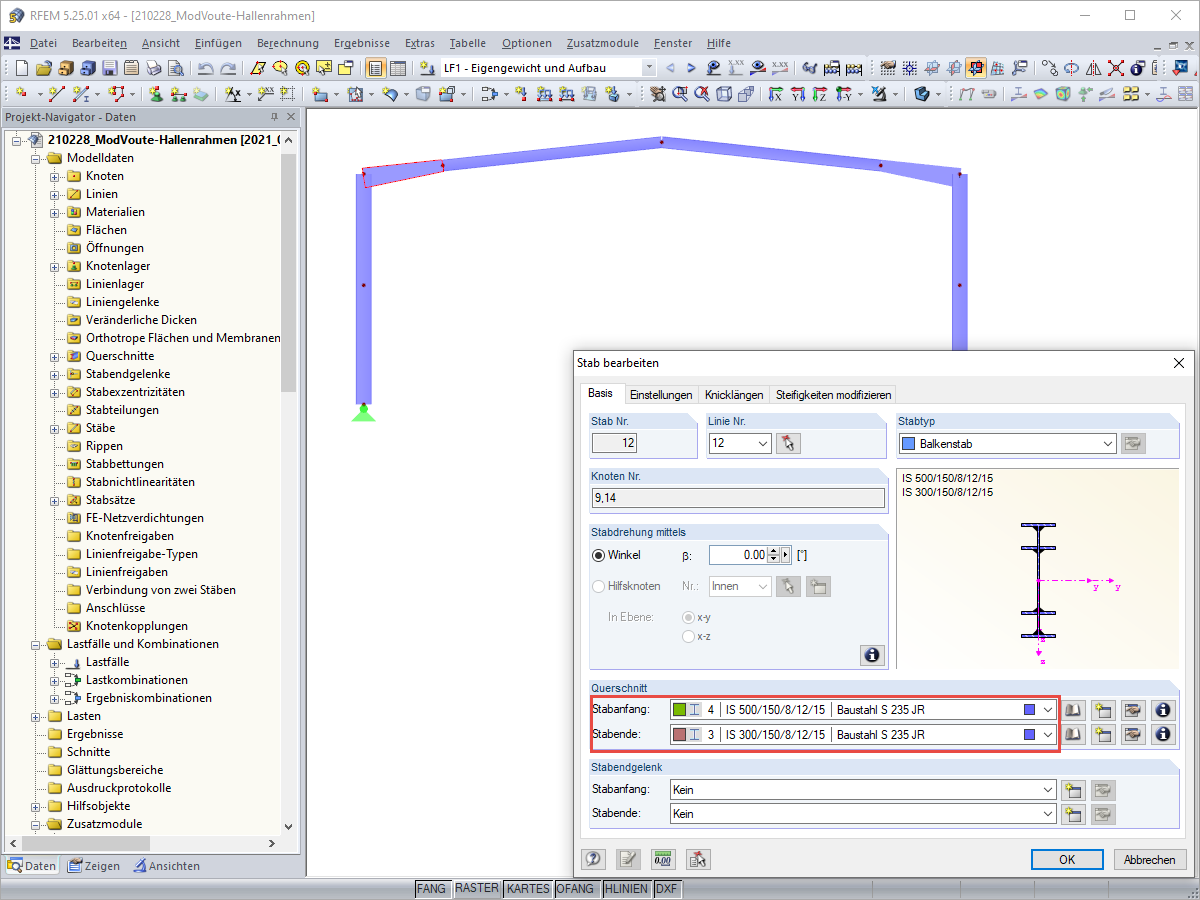Click the Zoom window magnifier icon
This screenshot has height=900, width=1200.
(681, 94)
